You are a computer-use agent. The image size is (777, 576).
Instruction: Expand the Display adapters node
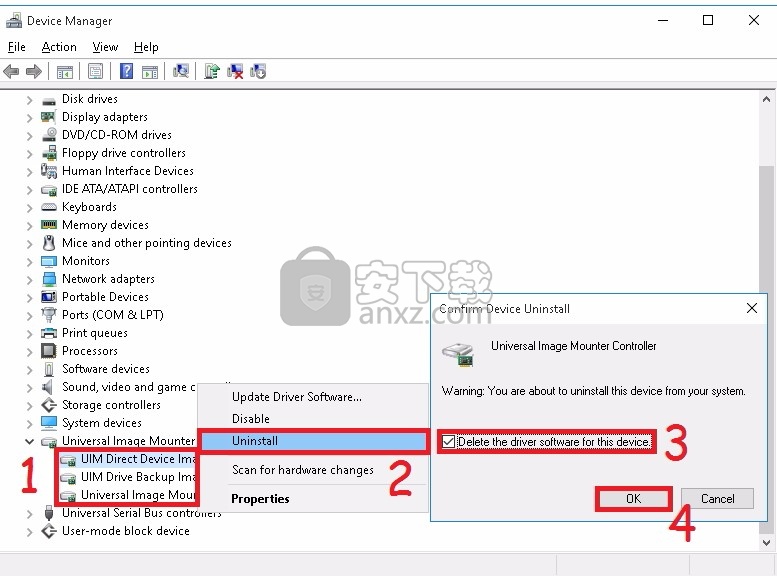(x=29, y=118)
